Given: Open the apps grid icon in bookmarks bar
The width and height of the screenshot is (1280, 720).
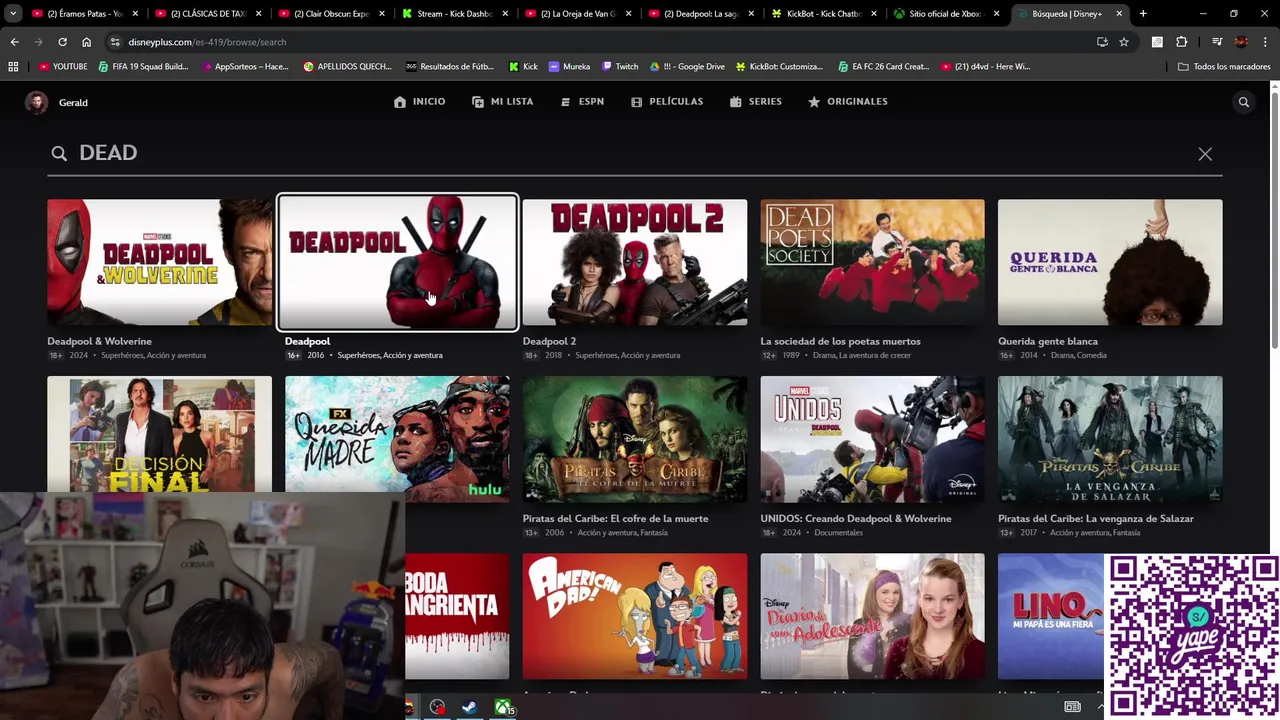Looking at the screenshot, I should [x=13, y=66].
